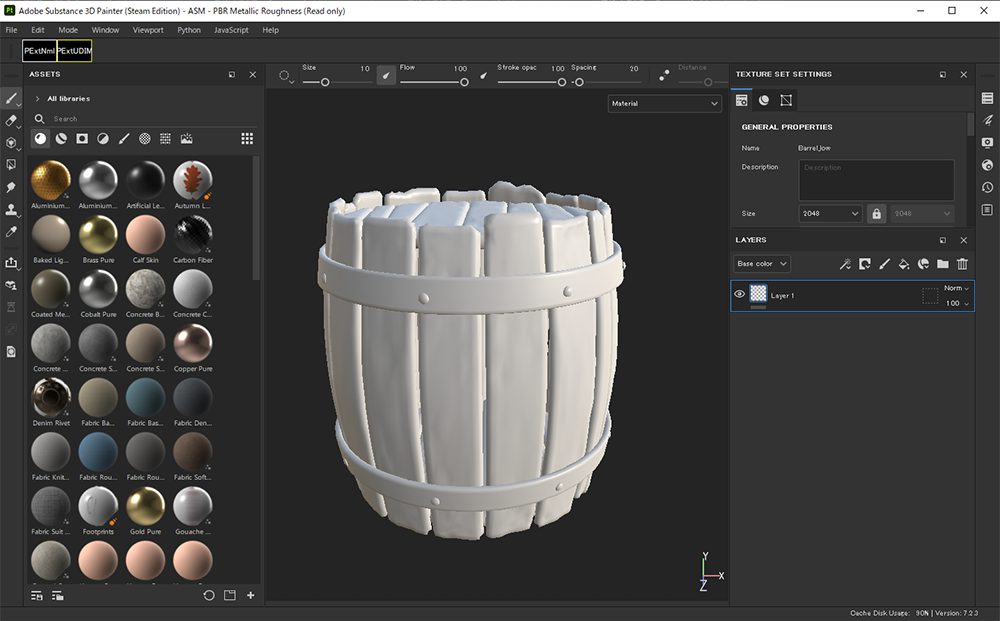The height and width of the screenshot is (621, 1000).
Task: Toggle the Flow pen pressure button
Action: [x=386, y=74]
